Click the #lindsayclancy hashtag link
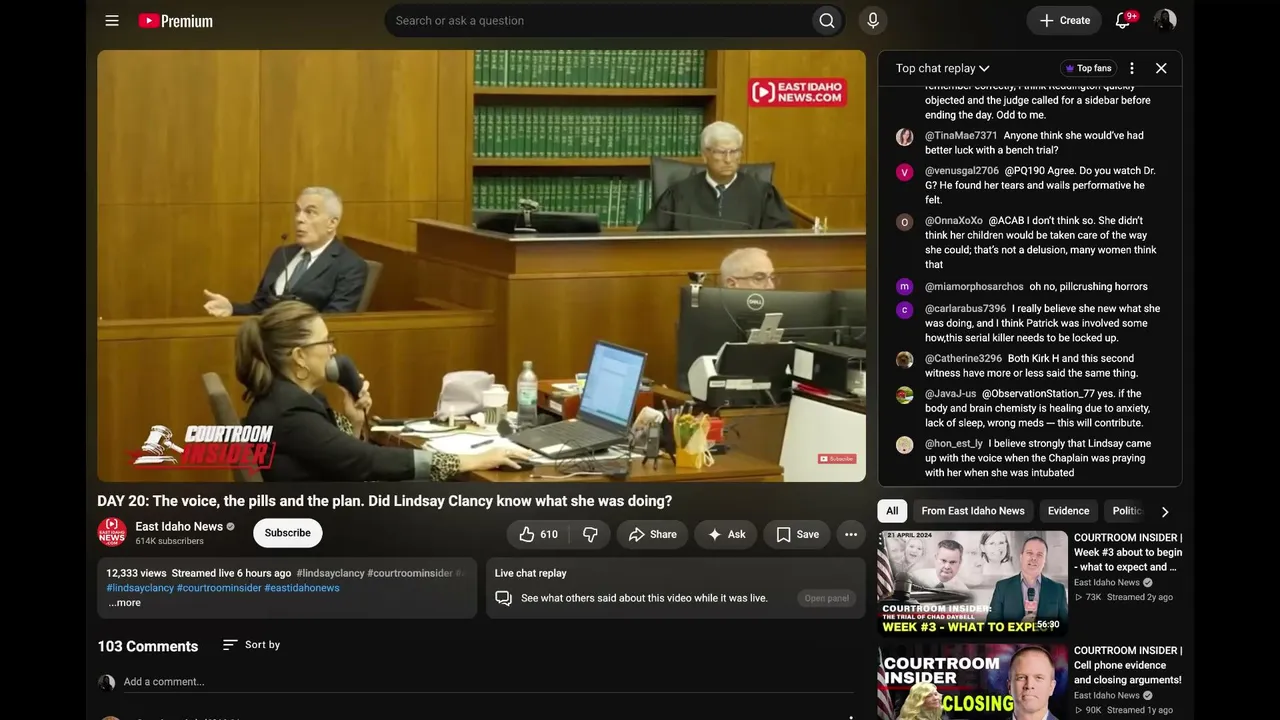This screenshot has height=720, width=1280. [141, 588]
